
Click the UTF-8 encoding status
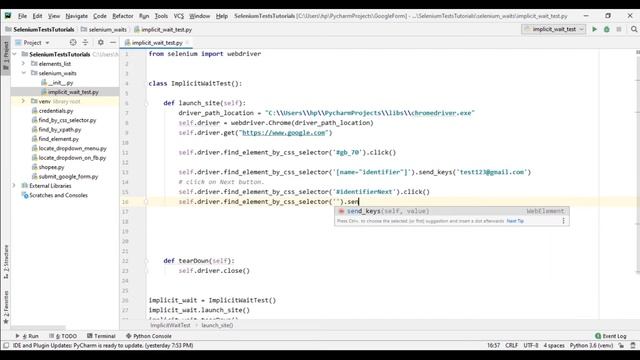point(531,345)
